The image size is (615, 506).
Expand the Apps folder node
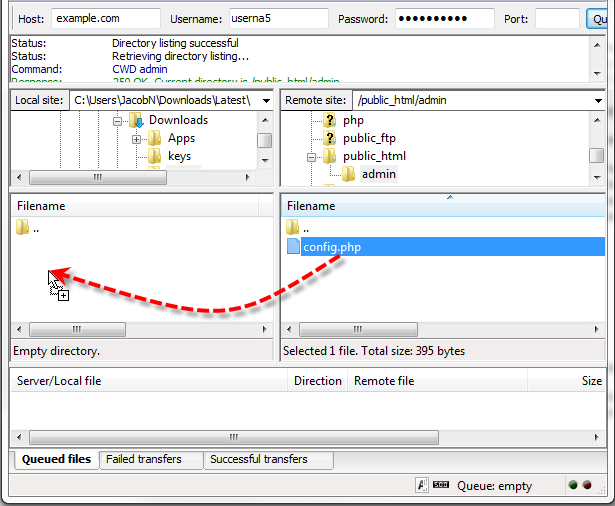pyautogui.click(x=136, y=139)
